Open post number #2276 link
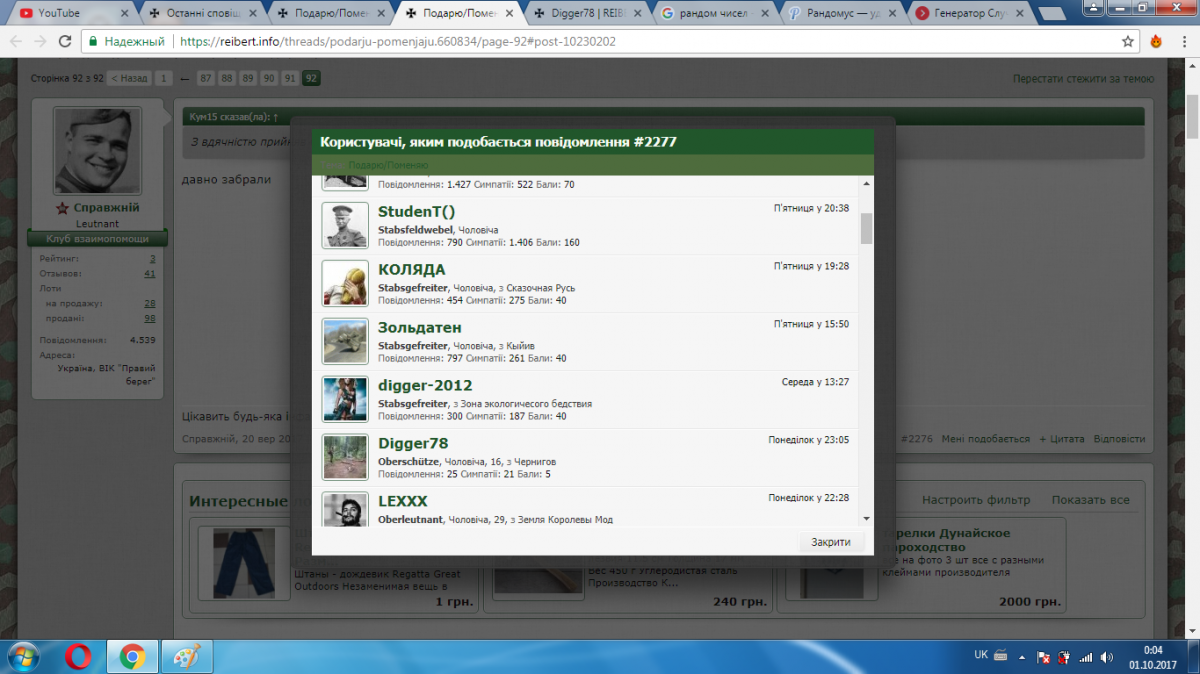This screenshot has height=674, width=1200. (917, 439)
